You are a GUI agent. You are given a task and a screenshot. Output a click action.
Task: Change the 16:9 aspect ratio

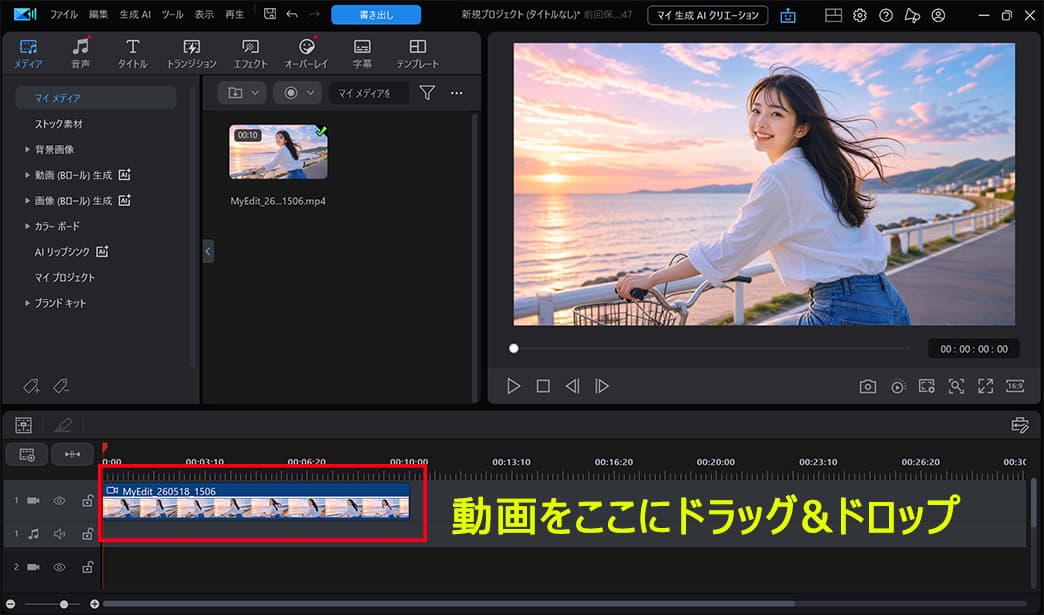point(1015,386)
